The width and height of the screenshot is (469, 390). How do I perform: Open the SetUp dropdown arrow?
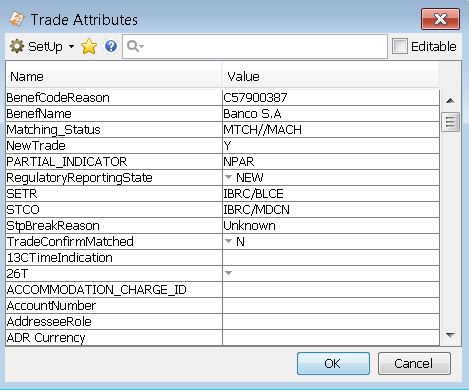click(x=71, y=46)
